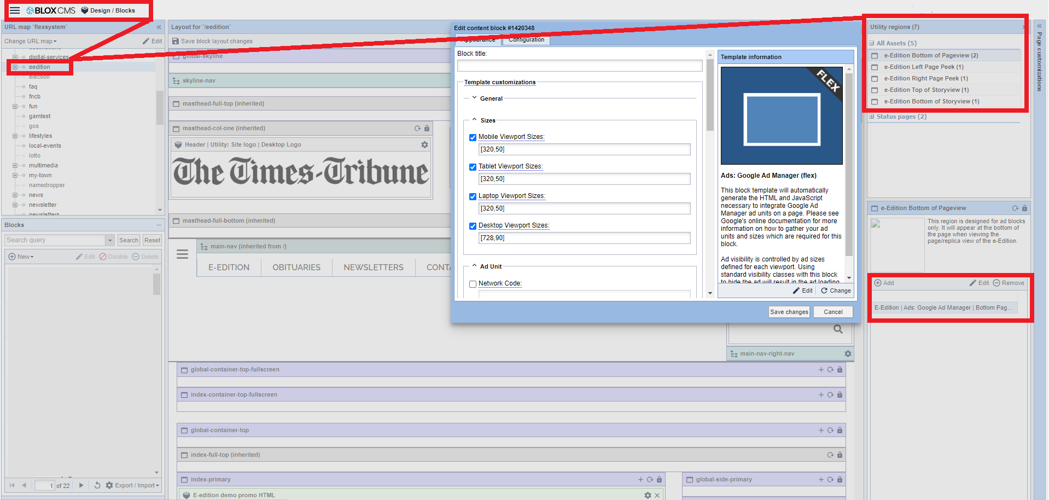Viewport: 1049px width, 500px height.
Task: Click Cancel button in dialog
Action: tap(833, 312)
